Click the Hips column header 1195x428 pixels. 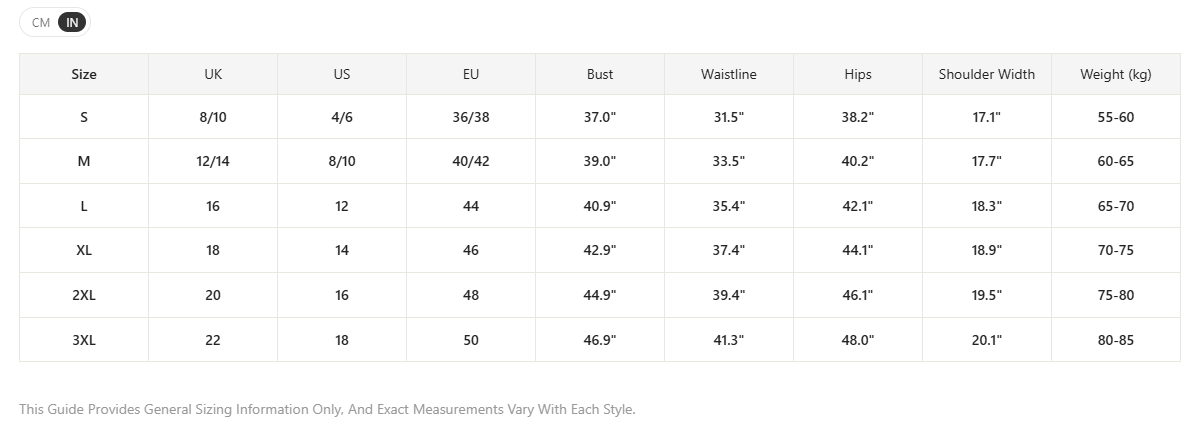(857, 75)
